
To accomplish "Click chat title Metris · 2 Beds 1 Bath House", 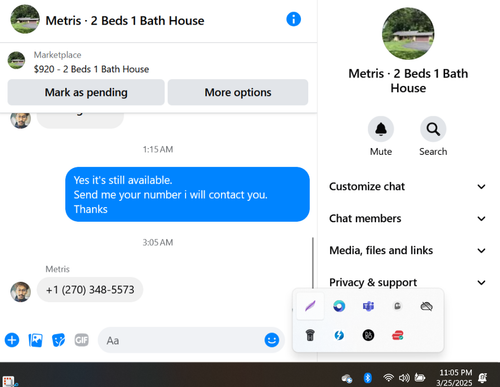I will (125, 21).
